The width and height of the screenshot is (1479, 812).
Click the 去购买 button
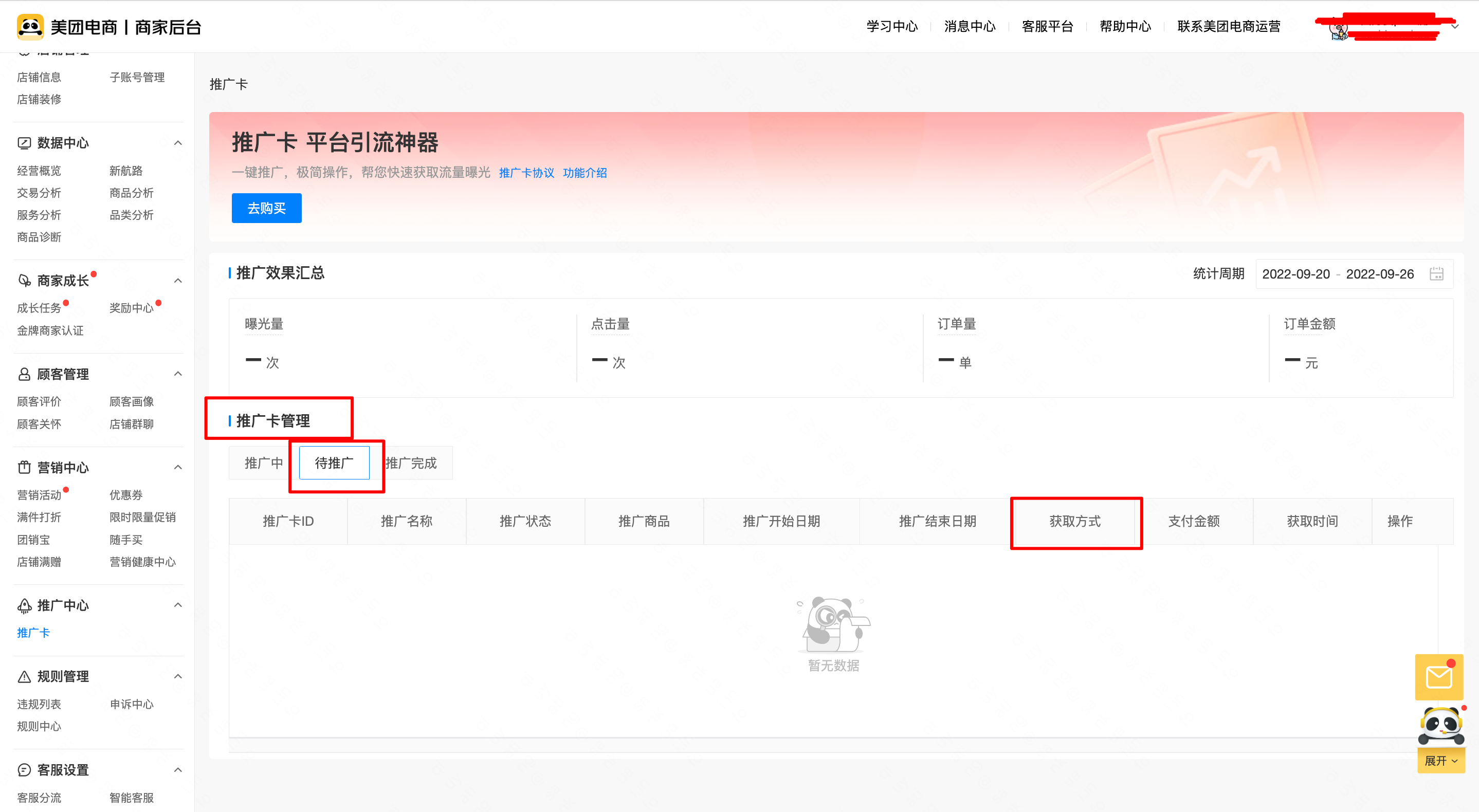click(x=266, y=208)
